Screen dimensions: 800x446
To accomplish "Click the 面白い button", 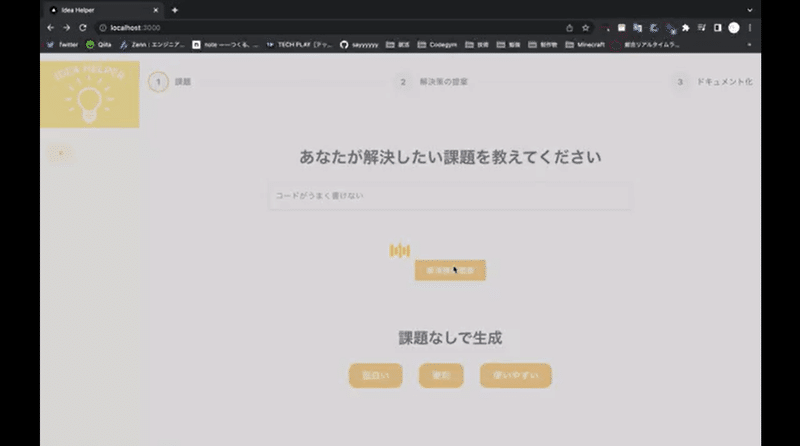I will (376, 376).
